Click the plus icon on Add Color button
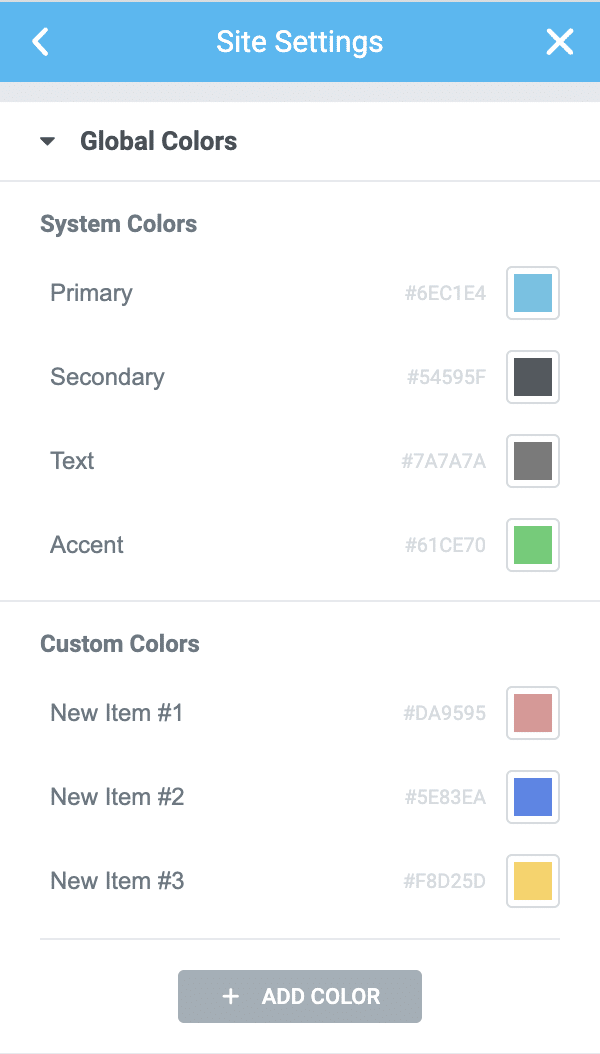 pos(232,996)
